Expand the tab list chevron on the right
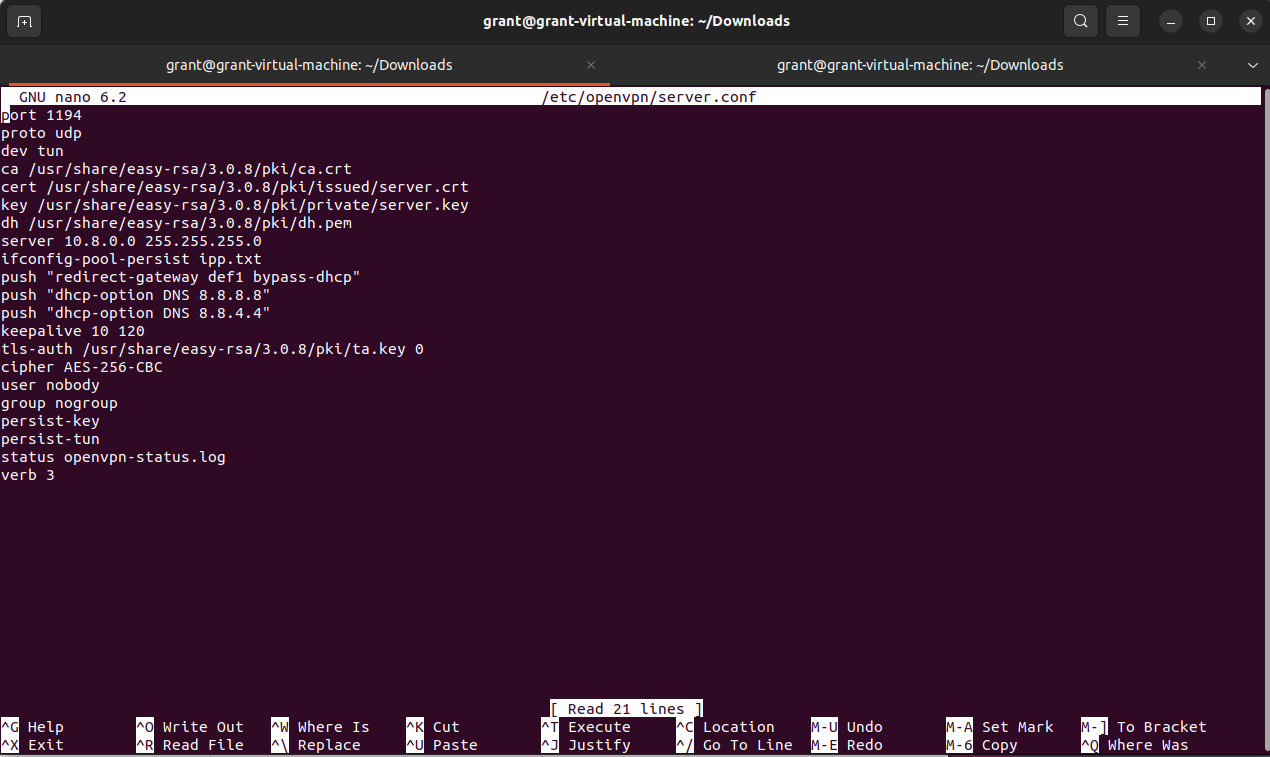The width and height of the screenshot is (1270, 757). click(1252, 64)
